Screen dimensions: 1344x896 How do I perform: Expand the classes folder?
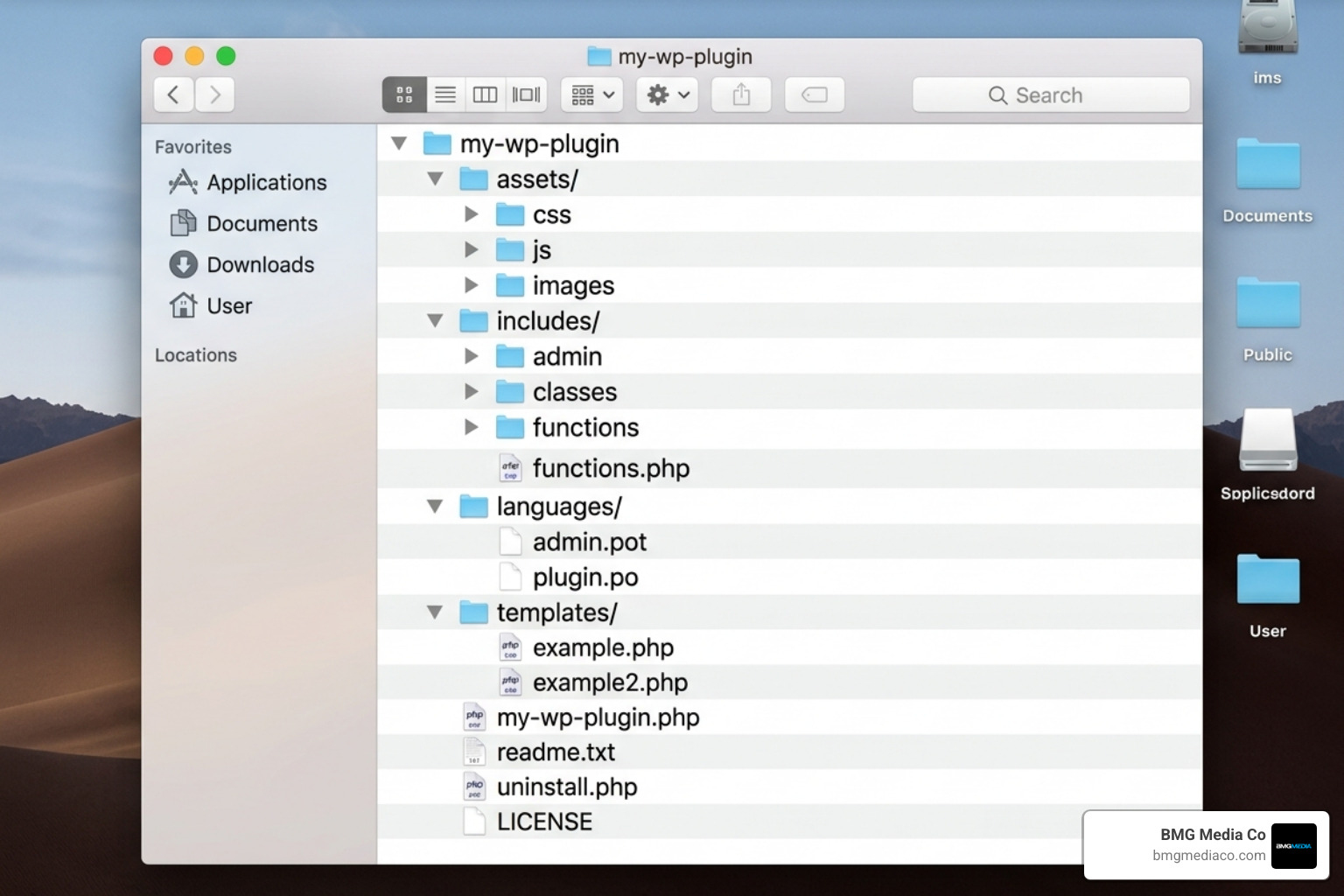471,392
